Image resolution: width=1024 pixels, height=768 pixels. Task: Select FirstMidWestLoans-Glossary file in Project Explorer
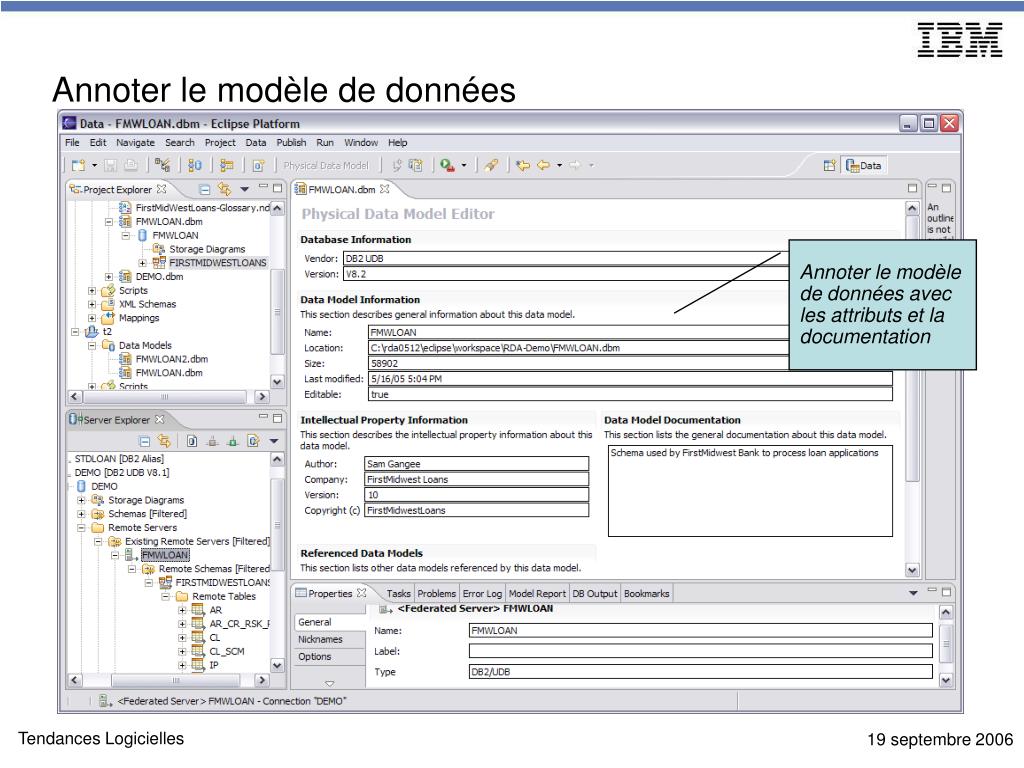tap(202, 208)
